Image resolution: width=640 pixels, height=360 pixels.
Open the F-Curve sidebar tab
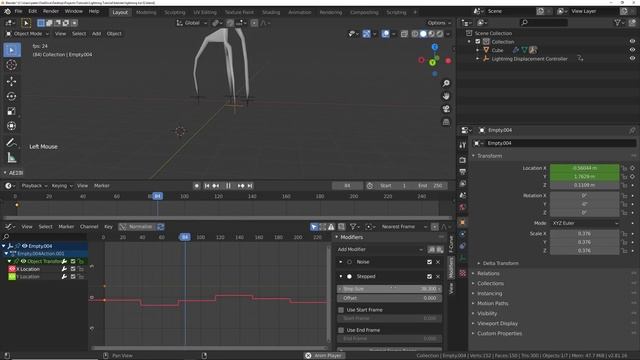point(451,244)
